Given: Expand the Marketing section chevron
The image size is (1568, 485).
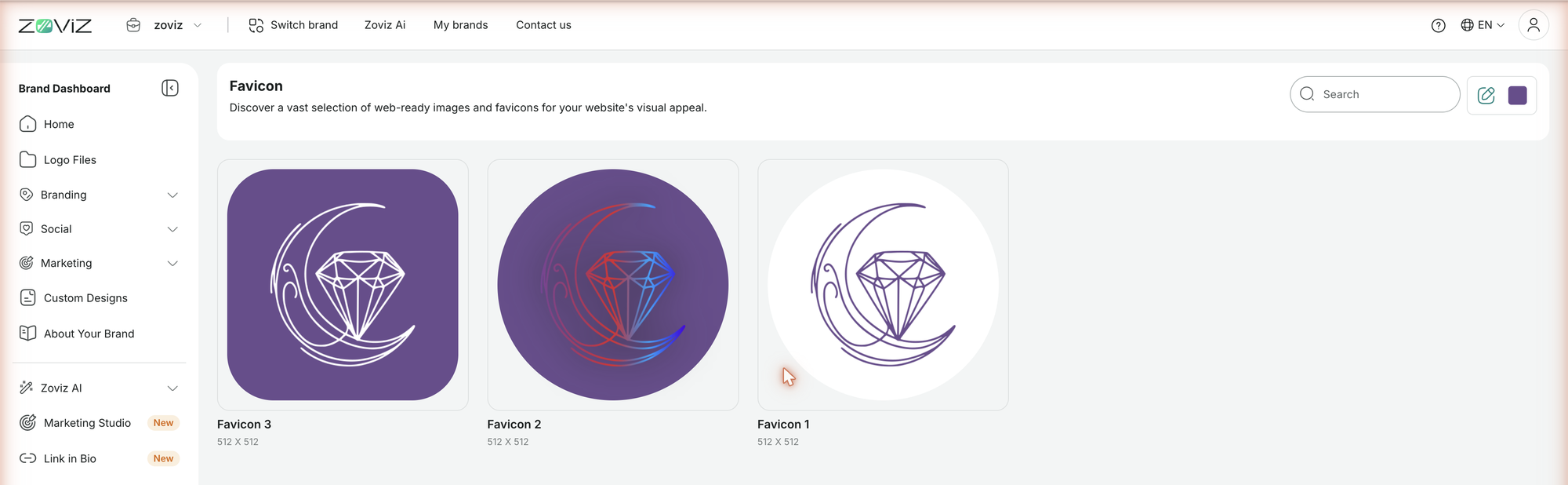Looking at the screenshot, I should 172,263.
